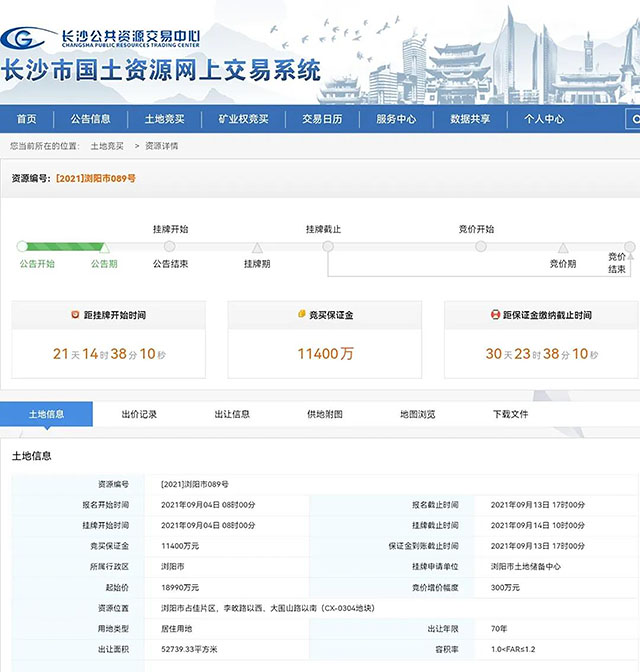
Task: Open the 公告信息 navigation menu
Action: tap(90, 119)
